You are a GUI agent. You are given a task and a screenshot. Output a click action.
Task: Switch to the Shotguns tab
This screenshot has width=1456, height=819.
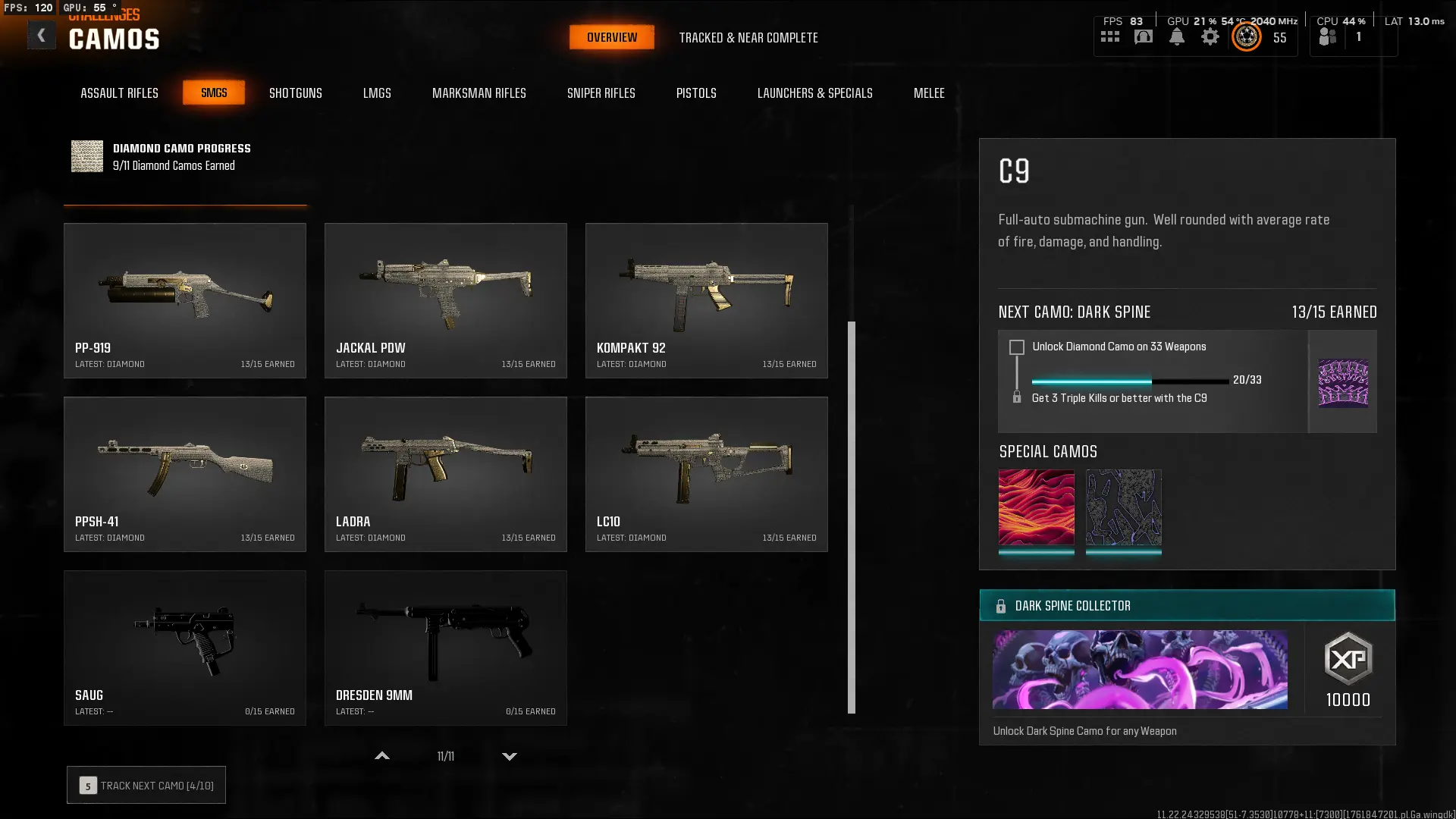click(296, 93)
